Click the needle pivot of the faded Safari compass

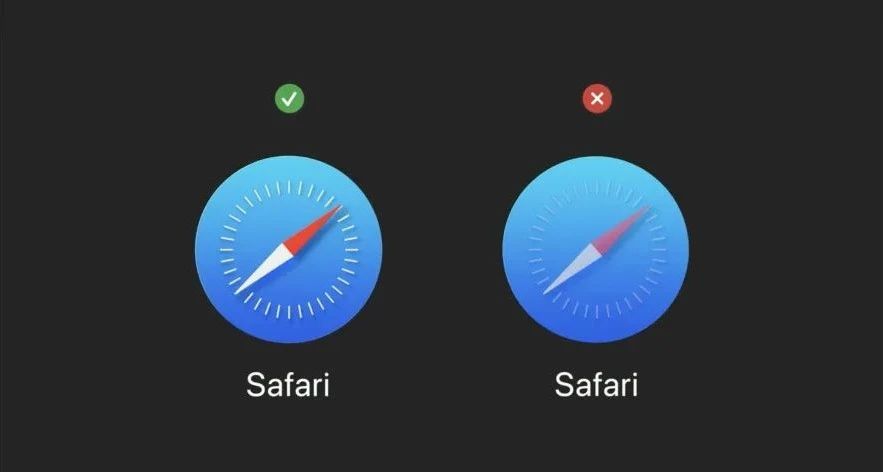pyautogui.click(x=596, y=250)
